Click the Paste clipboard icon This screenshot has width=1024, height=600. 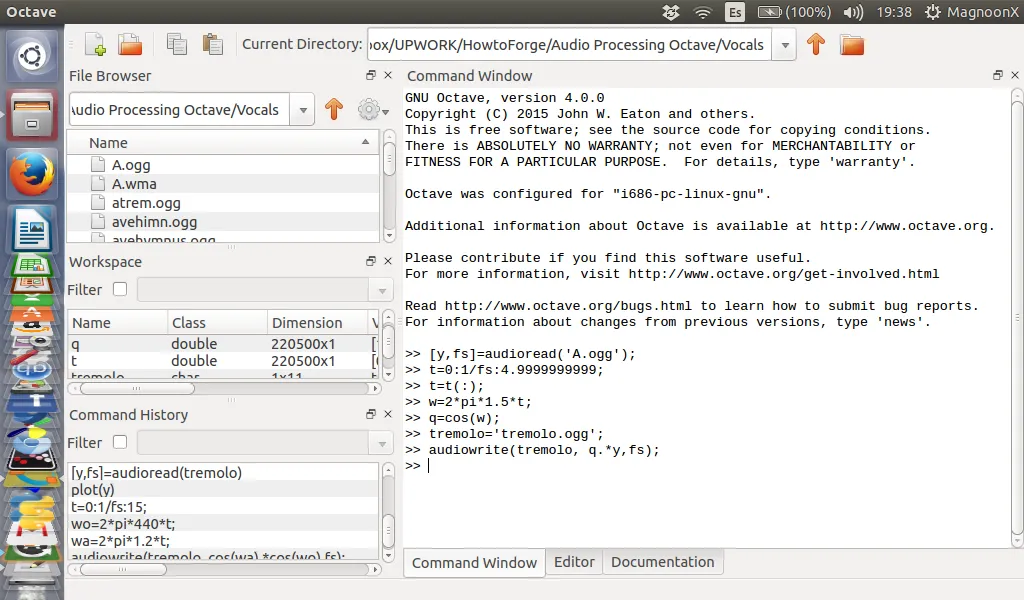point(212,44)
